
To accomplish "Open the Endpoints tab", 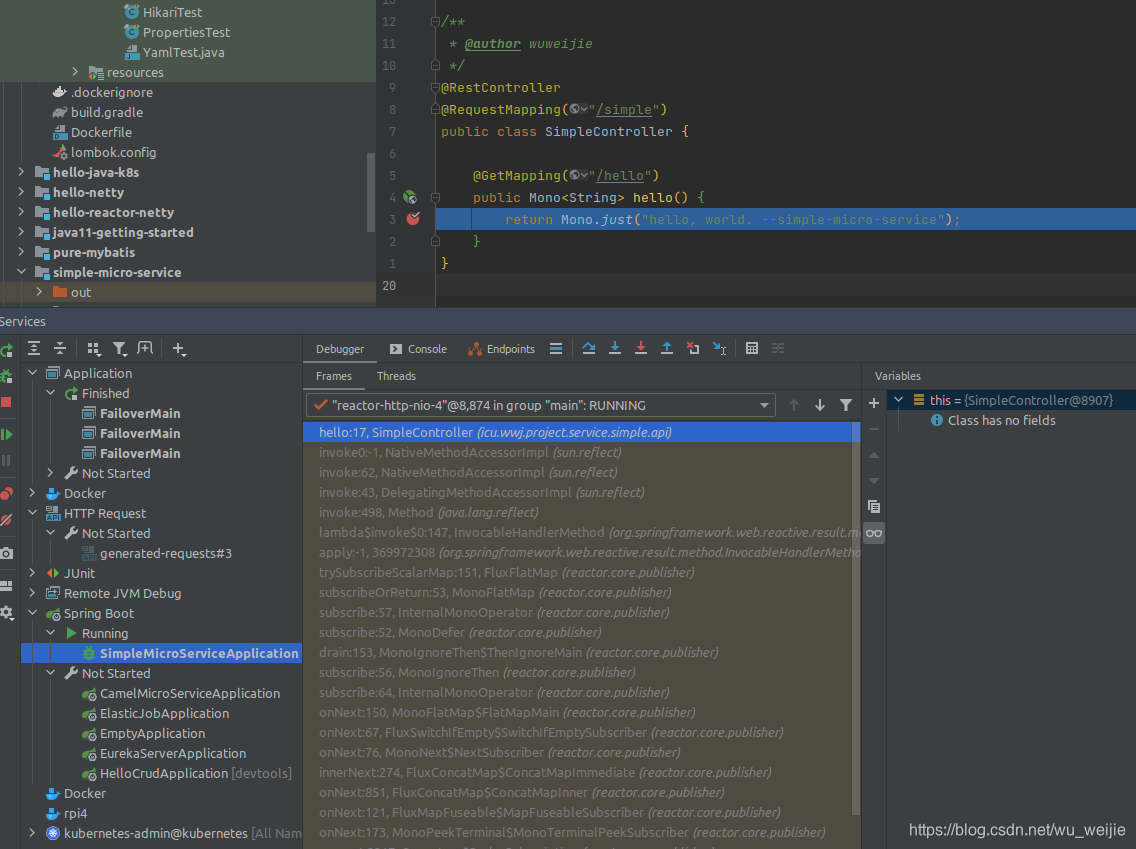I will point(501,349).
